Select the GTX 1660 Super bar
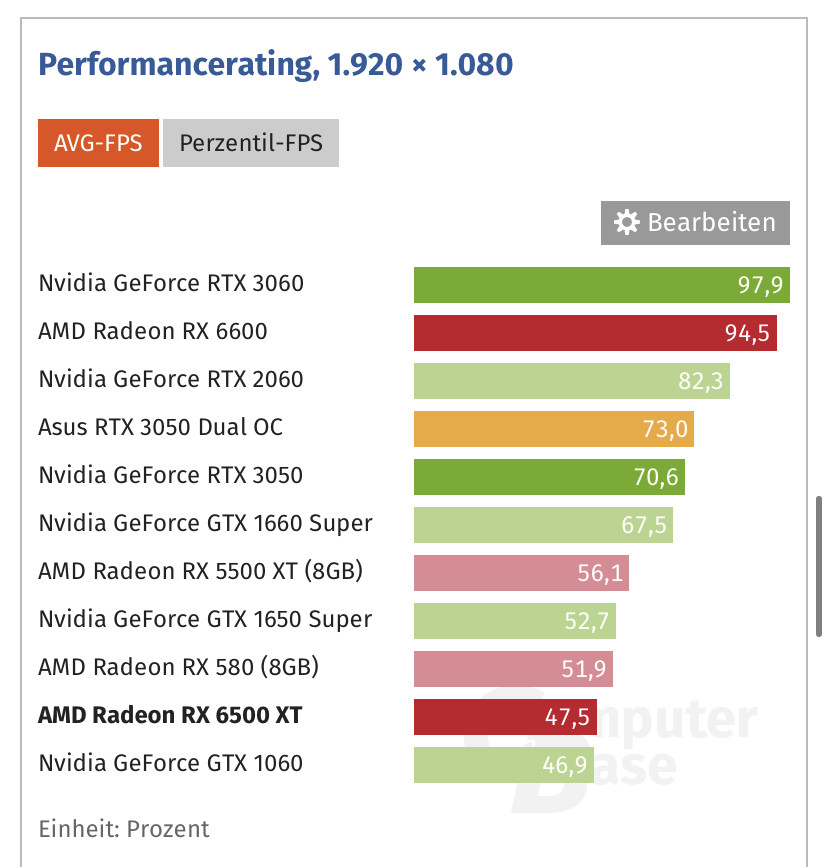 [x=543, y=524]
